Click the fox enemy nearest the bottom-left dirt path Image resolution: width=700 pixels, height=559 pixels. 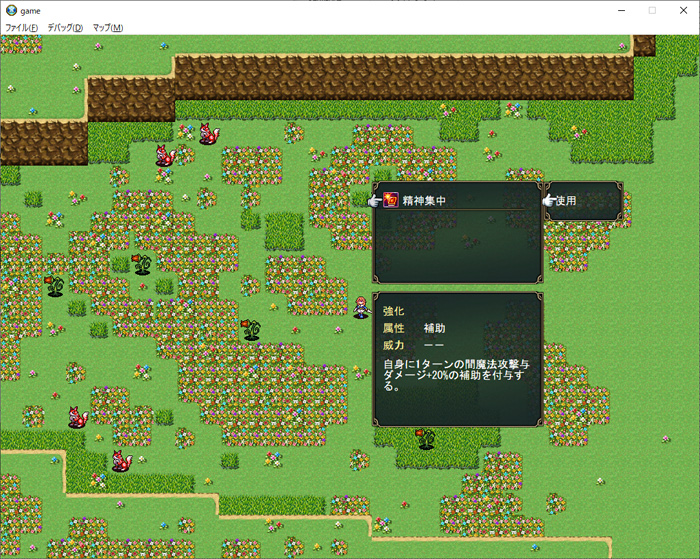[122, 461]
